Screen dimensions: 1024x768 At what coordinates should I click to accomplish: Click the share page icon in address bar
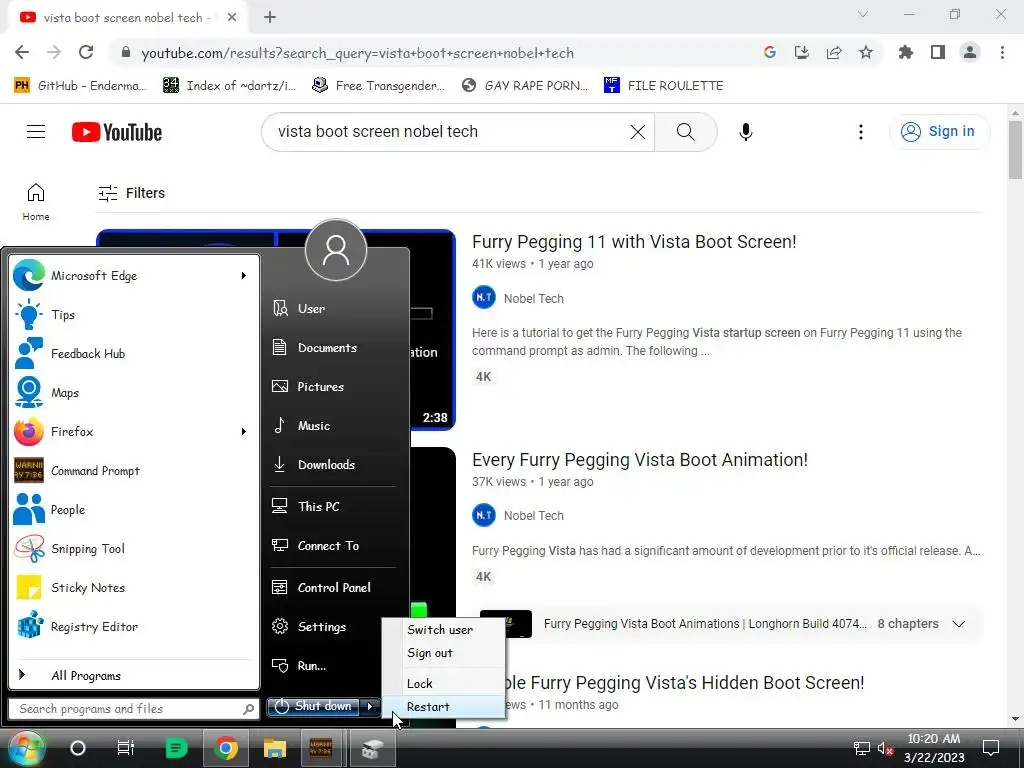(834, 53)
